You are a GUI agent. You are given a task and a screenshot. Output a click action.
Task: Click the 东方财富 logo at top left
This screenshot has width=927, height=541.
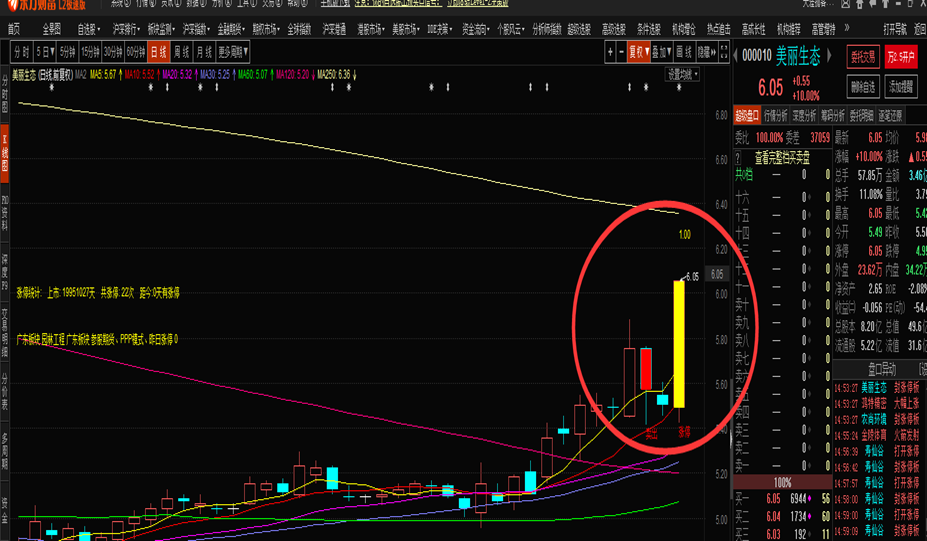(48, 5)
